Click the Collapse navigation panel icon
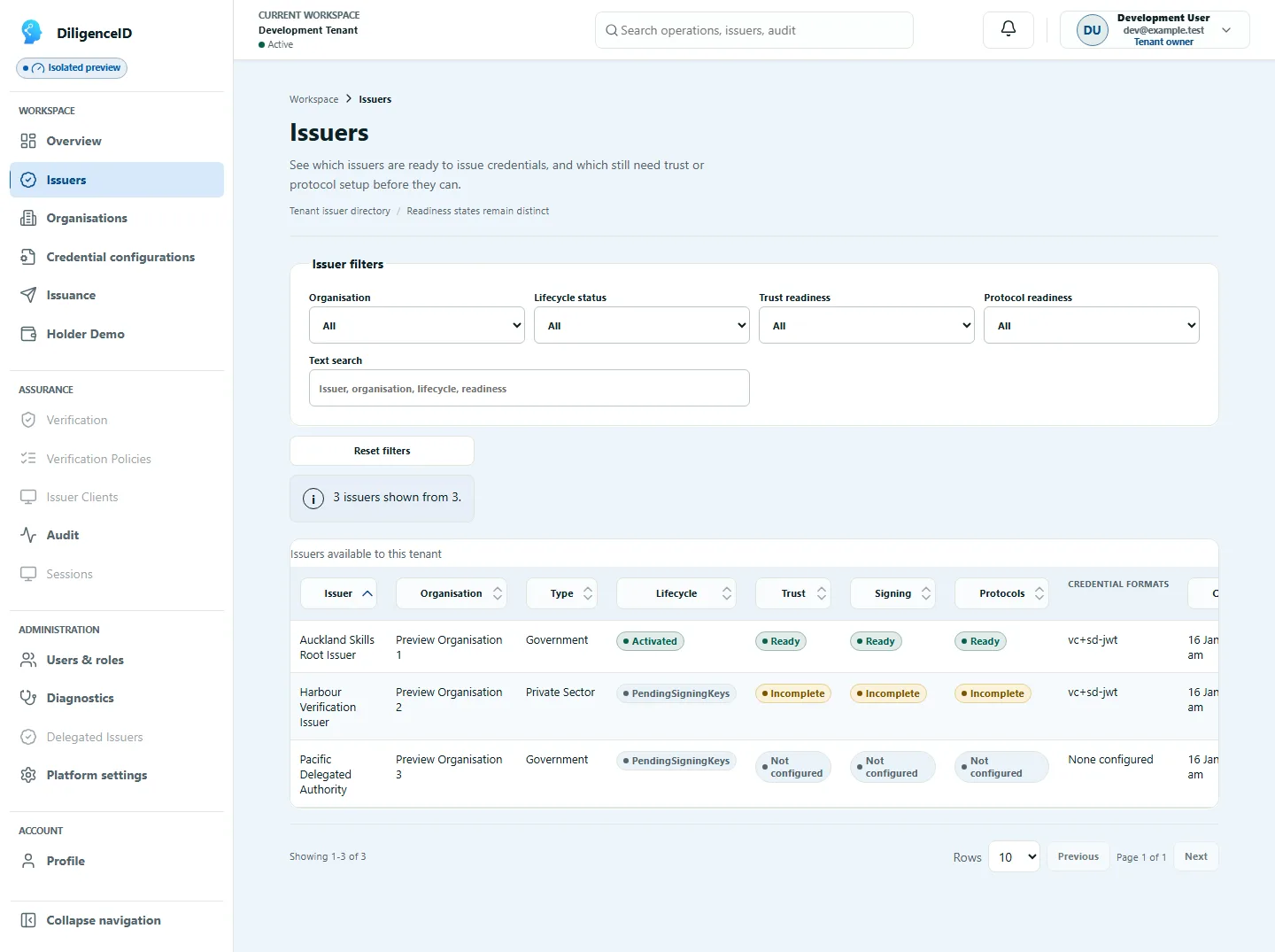1275x952 pixels. tap(28, 920)
